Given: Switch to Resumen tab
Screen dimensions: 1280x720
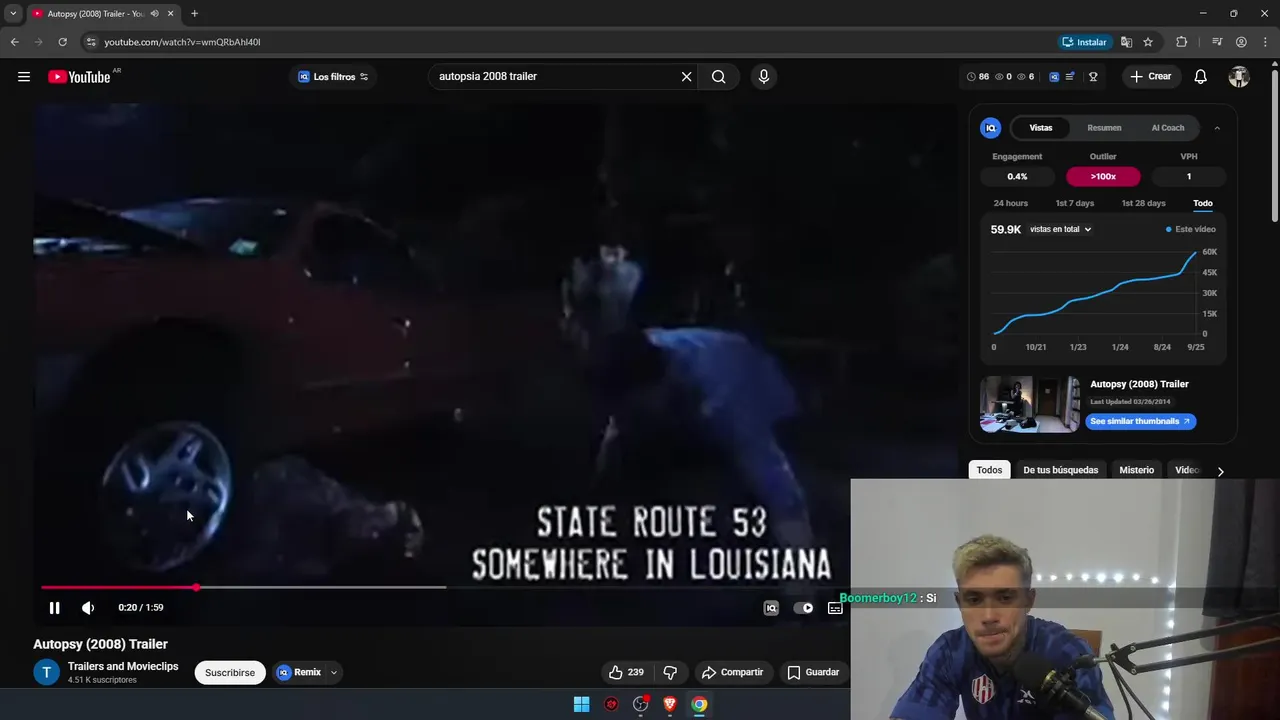Looking at the screenshot, I should point(1104,128).
